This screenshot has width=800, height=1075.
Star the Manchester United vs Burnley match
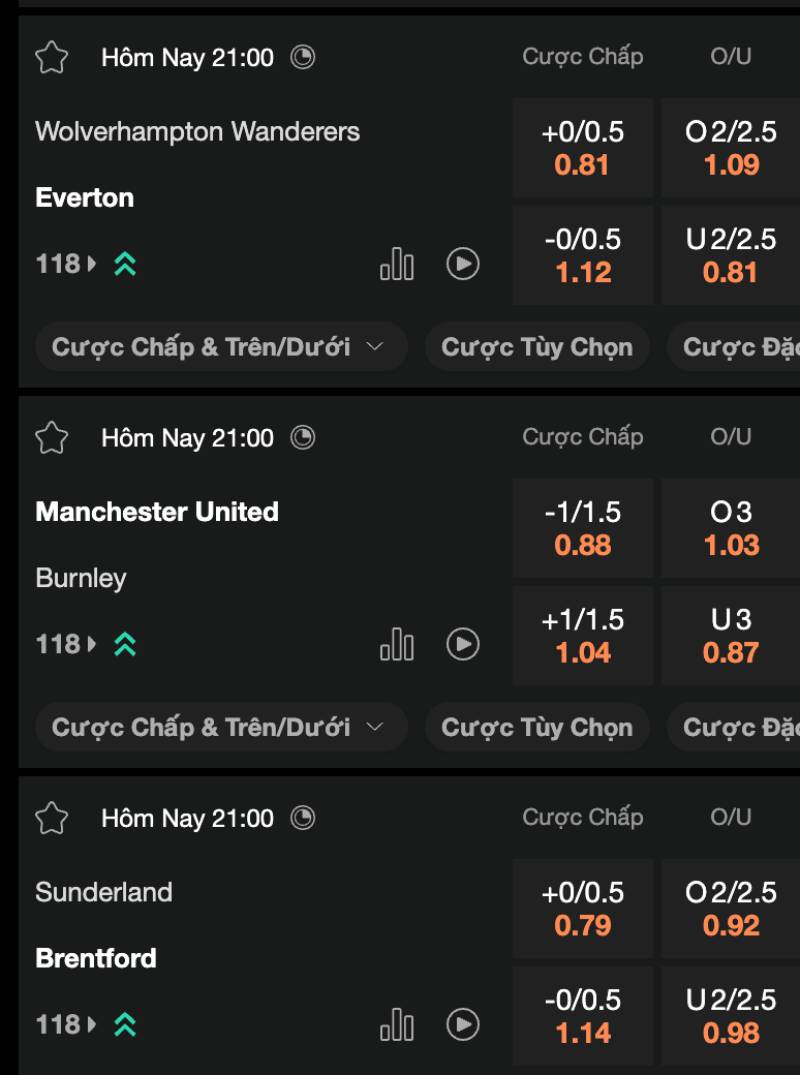click(51, 438)
